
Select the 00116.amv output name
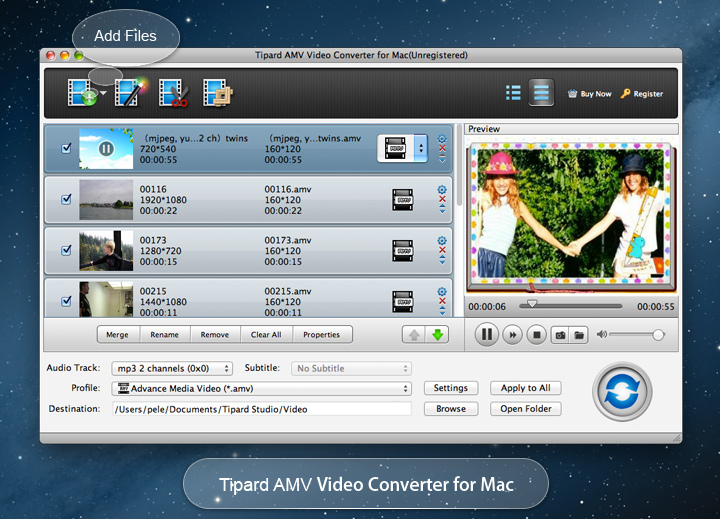[288, 189]
